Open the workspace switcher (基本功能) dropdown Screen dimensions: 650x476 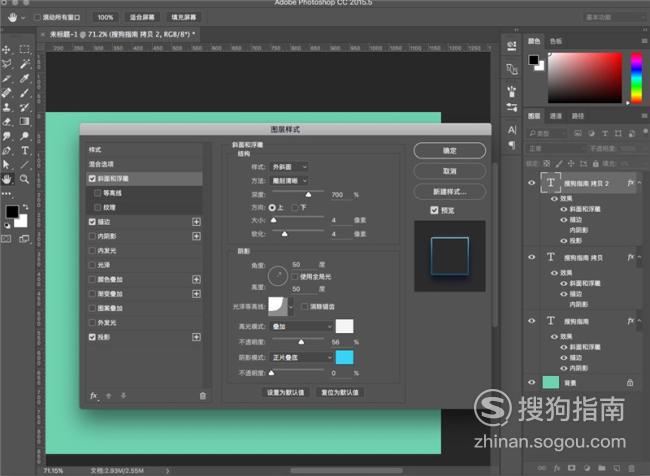tap(616, 17)
